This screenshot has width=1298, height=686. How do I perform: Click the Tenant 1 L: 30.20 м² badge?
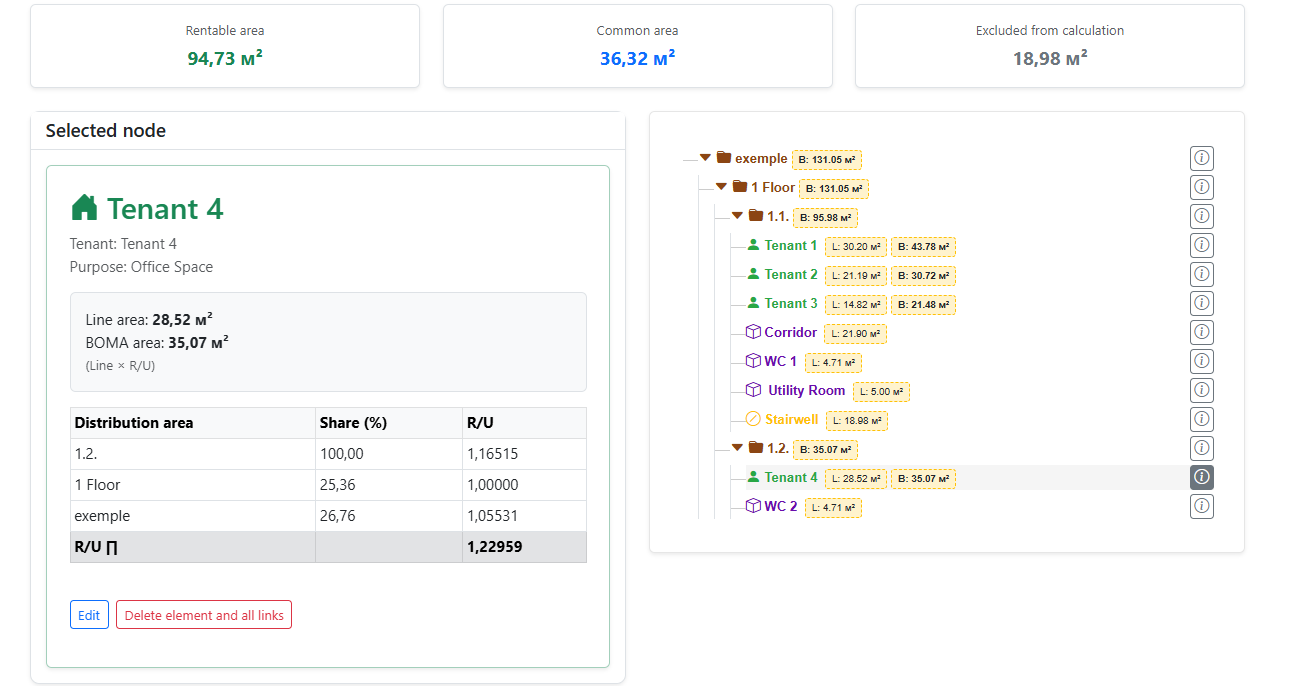pos(855,246)
